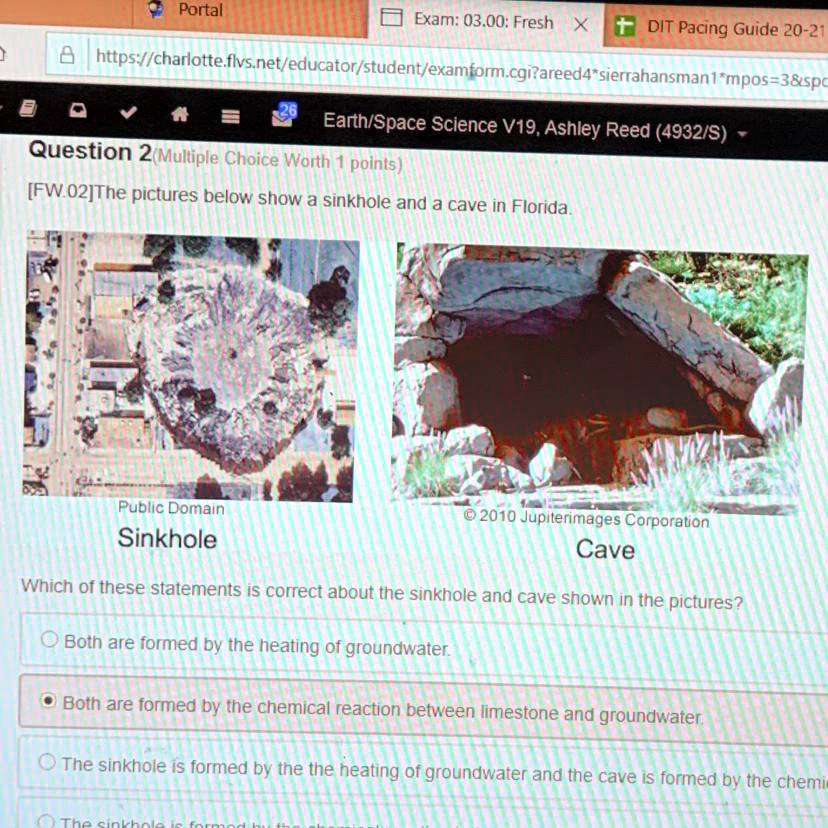Open the mail inbox with 26 badge
This screenshot has height=828, width=828.
[x=283, y=117]
